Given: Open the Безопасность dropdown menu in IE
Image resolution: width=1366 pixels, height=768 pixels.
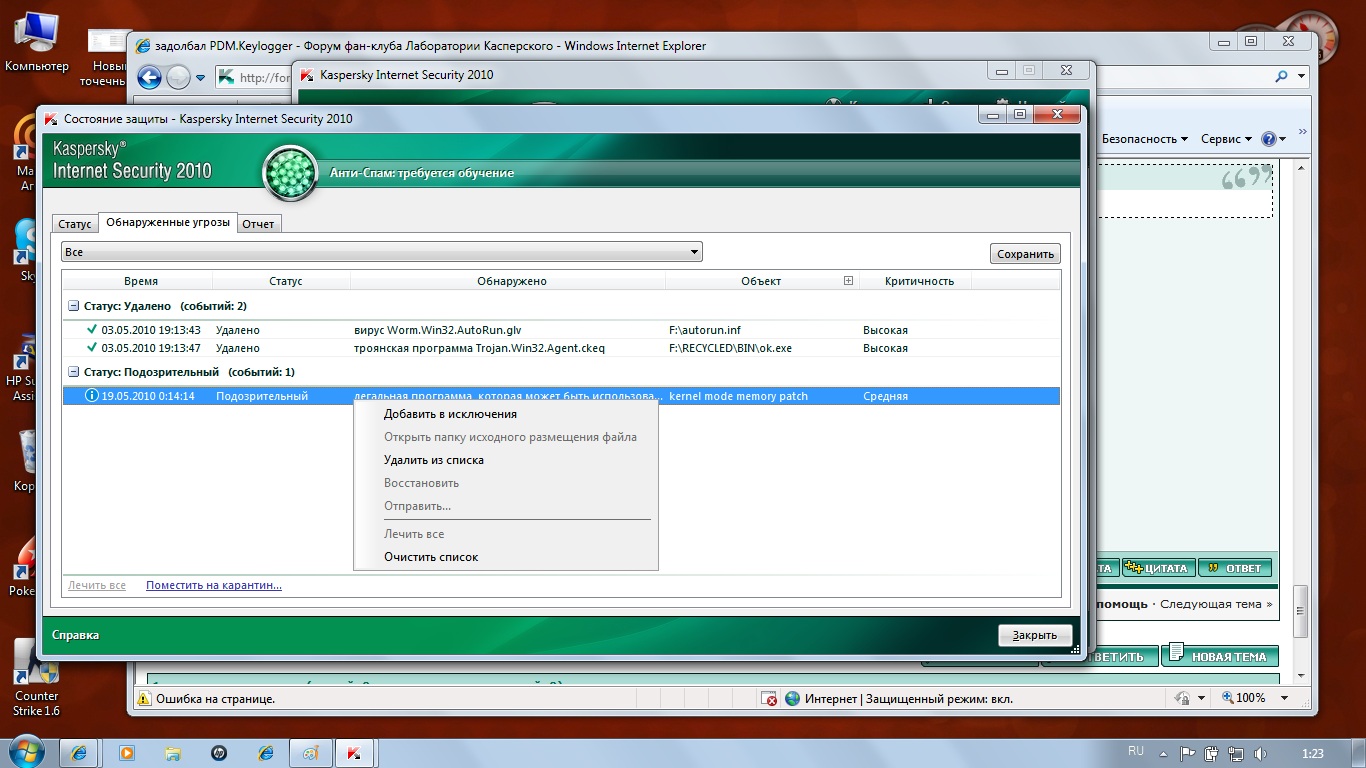Looking at the screenshot, I should (1145, 139).
